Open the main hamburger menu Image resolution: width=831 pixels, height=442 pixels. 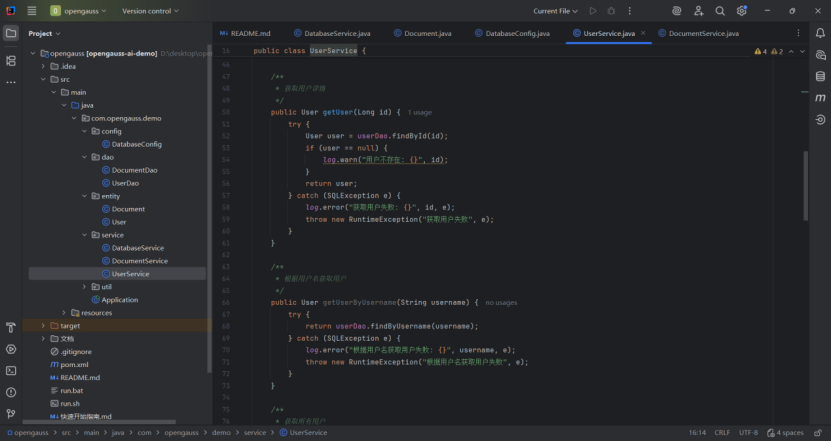point(32,11)
